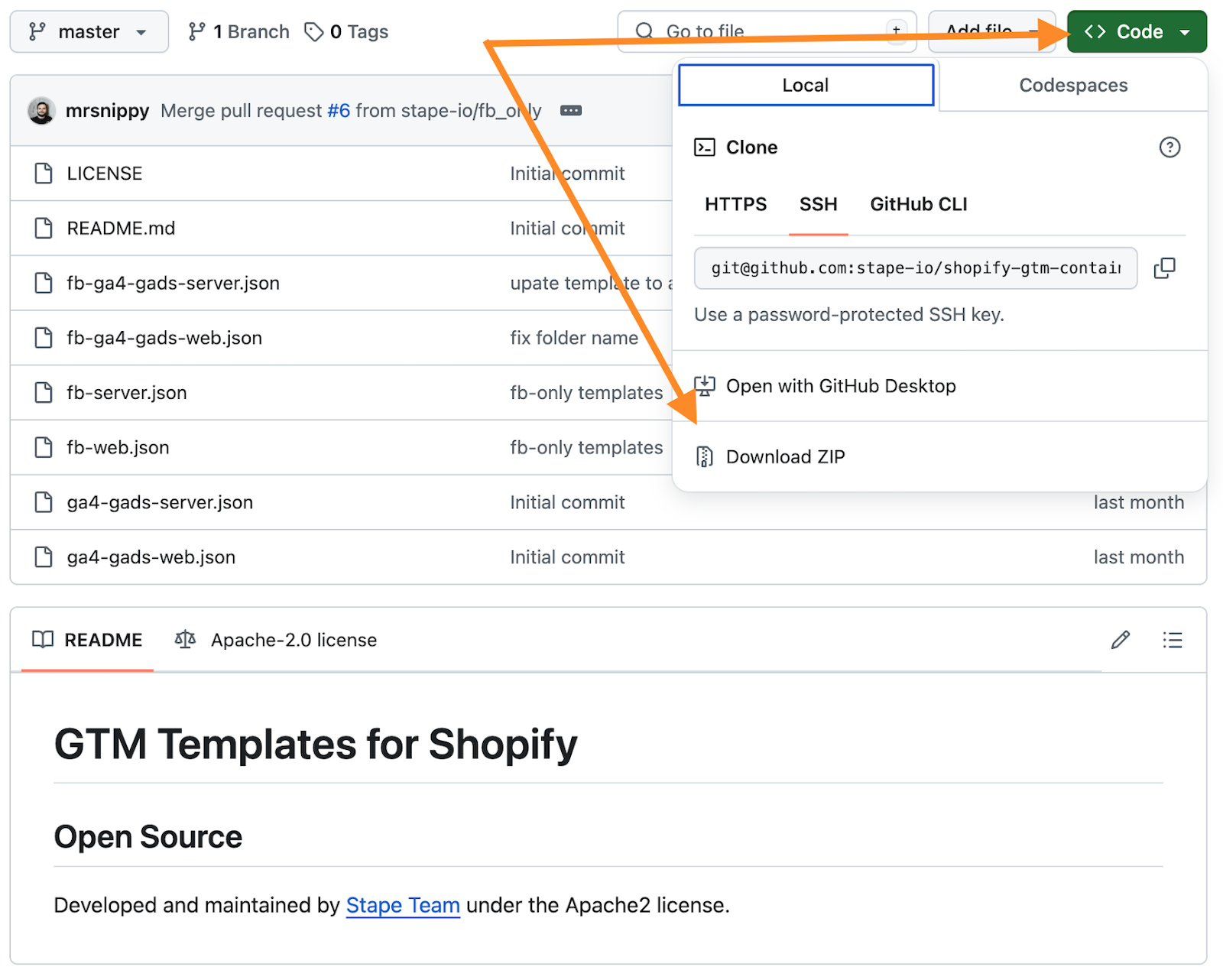This screenshot has height=980, width=1223.
Task: Open 'Initial commit' for ga4-gads-server.json
Action: 567,502
